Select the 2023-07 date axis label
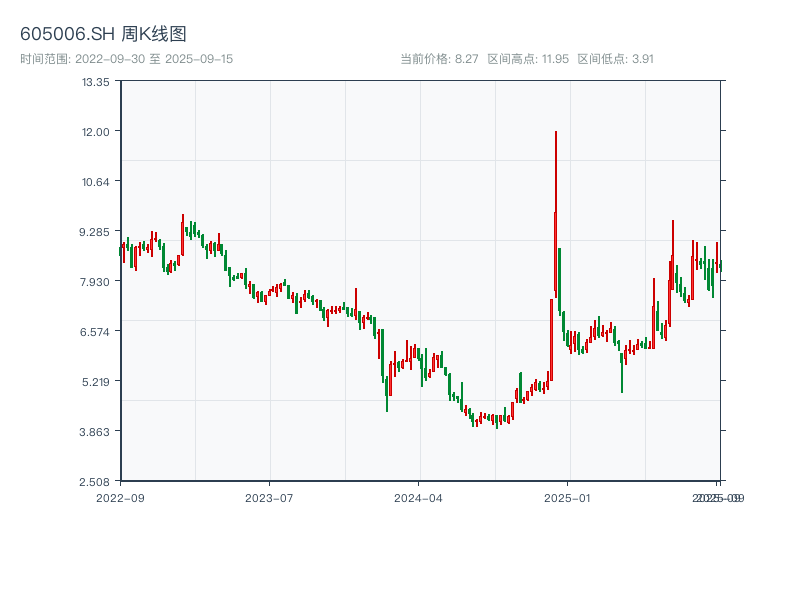Viewport: 800px width, 600px height. tap(270, 497)
